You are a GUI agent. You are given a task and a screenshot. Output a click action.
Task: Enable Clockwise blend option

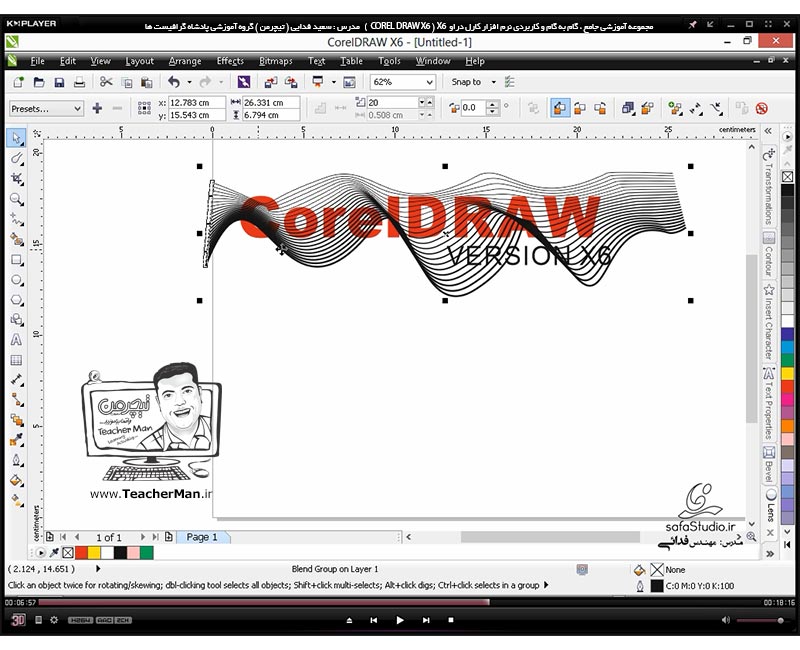[x=580, y=108]
